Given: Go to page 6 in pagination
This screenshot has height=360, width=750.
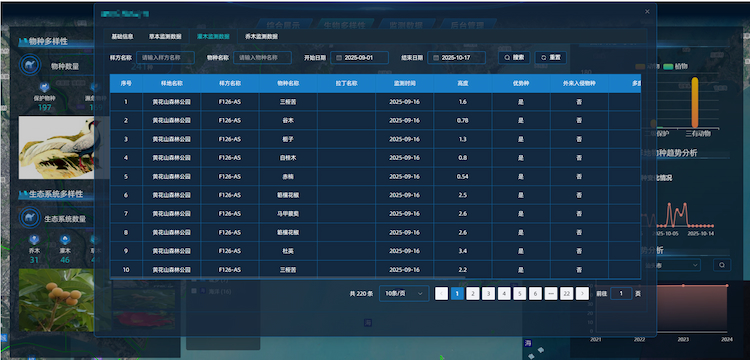Looking at the screenshot, I should tap(535, 294).
